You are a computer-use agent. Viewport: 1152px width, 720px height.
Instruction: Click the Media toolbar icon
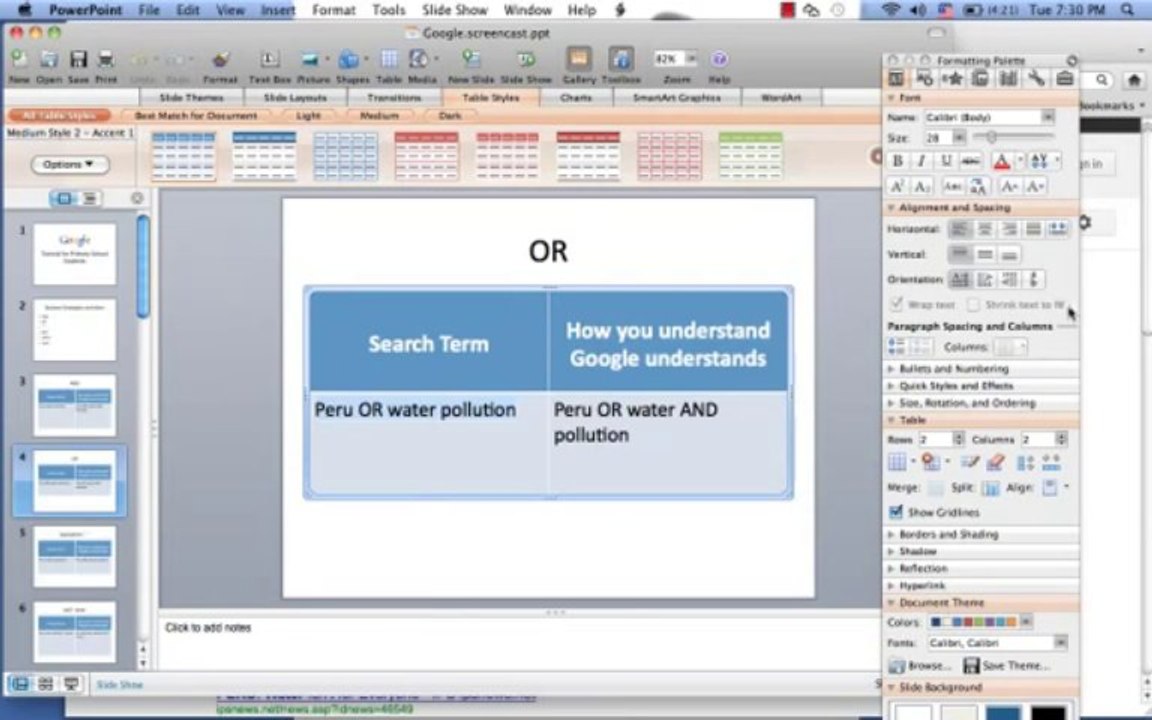(x=419, y=60)
